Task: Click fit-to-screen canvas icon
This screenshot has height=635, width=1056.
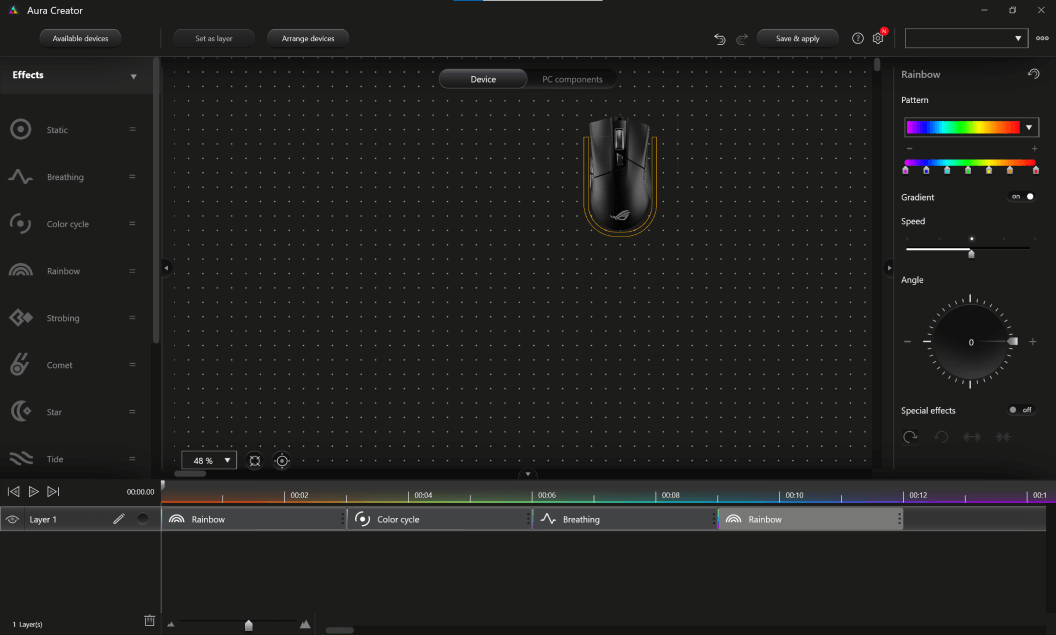Action: (x=255, y=461)
